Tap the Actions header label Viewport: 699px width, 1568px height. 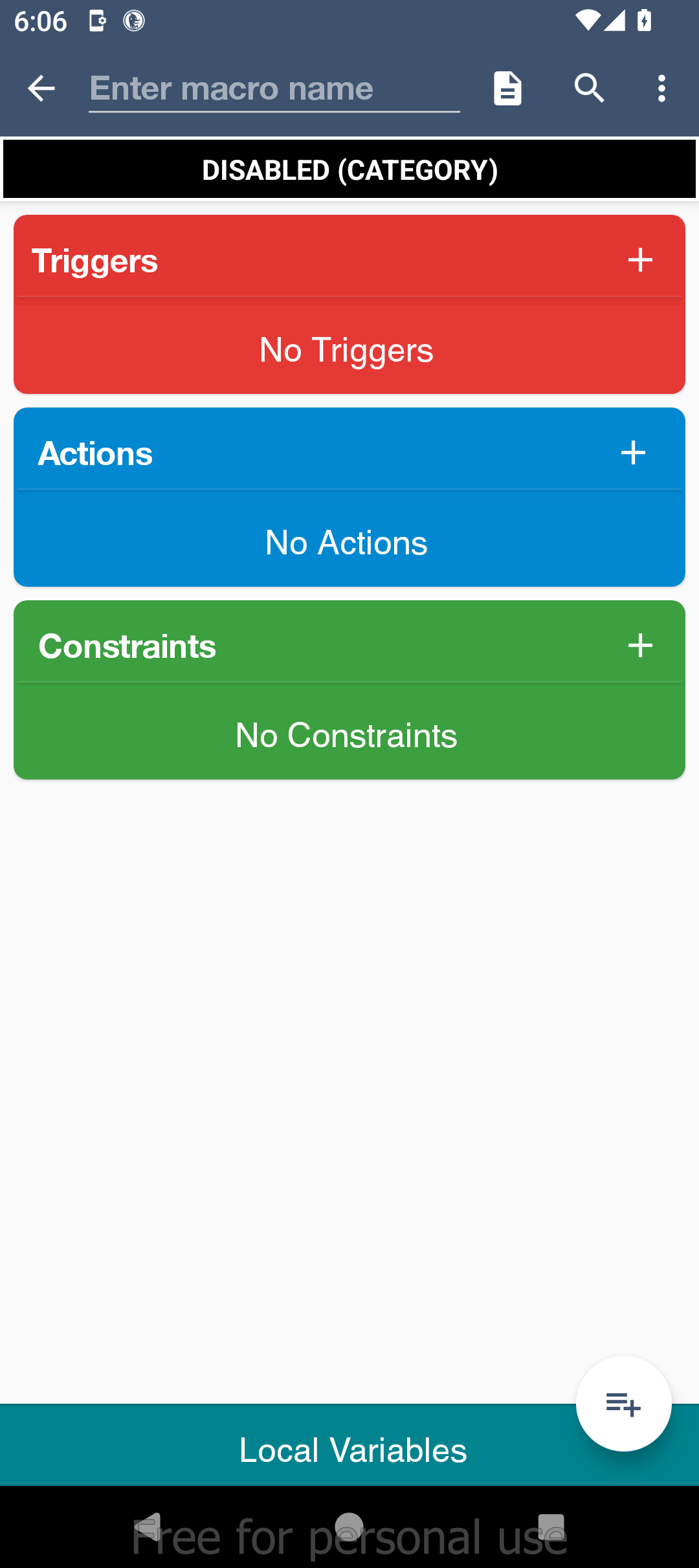(x=96, y=453)
